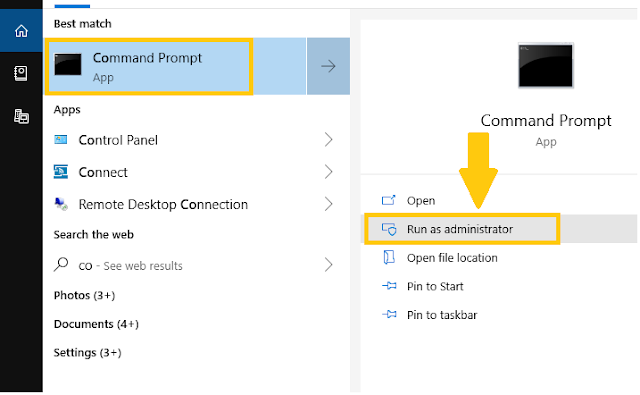640x395 pixels.
Task: Select the devices icon in the left sidebar
Action: pyautogui.click(x=21, y=116)
